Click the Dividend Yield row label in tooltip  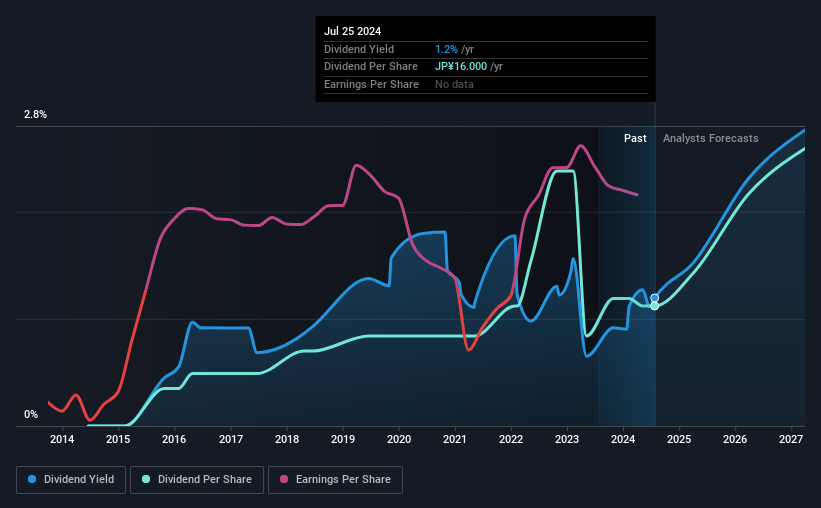359,49
